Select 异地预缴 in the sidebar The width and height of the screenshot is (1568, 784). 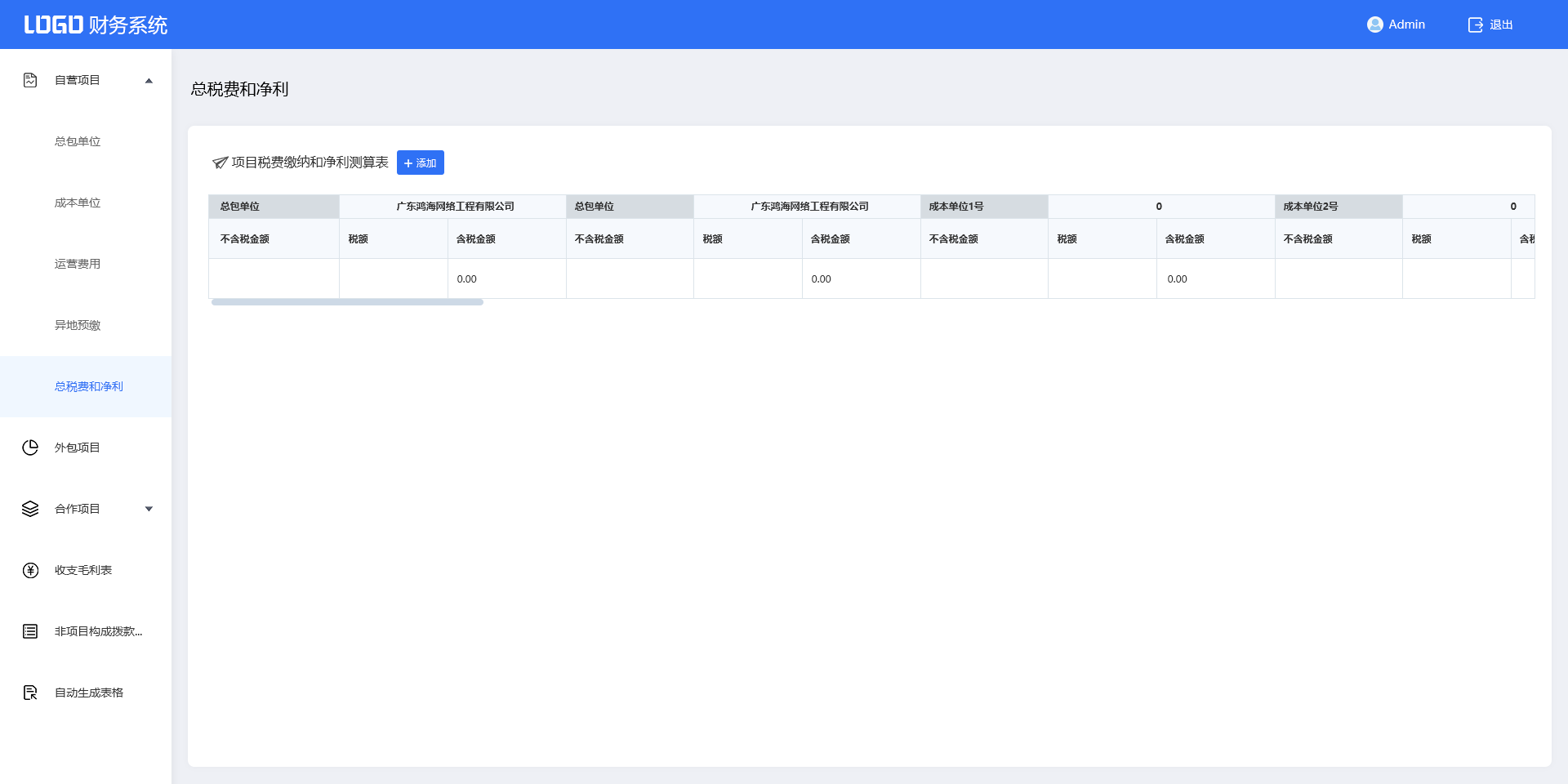pyautogui.click(x=78, y=325)
